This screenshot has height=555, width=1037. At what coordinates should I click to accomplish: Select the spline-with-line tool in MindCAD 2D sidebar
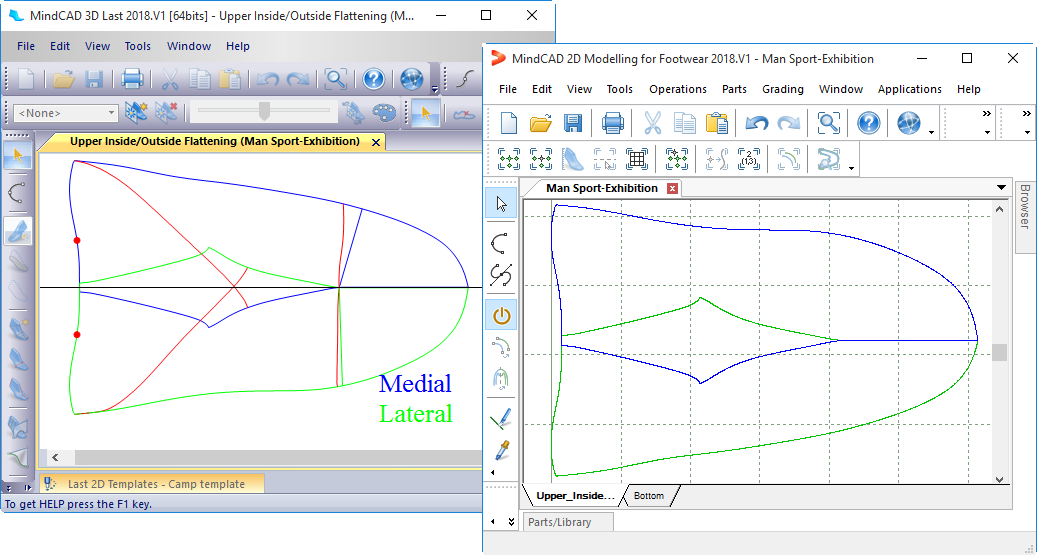[501, 275]
